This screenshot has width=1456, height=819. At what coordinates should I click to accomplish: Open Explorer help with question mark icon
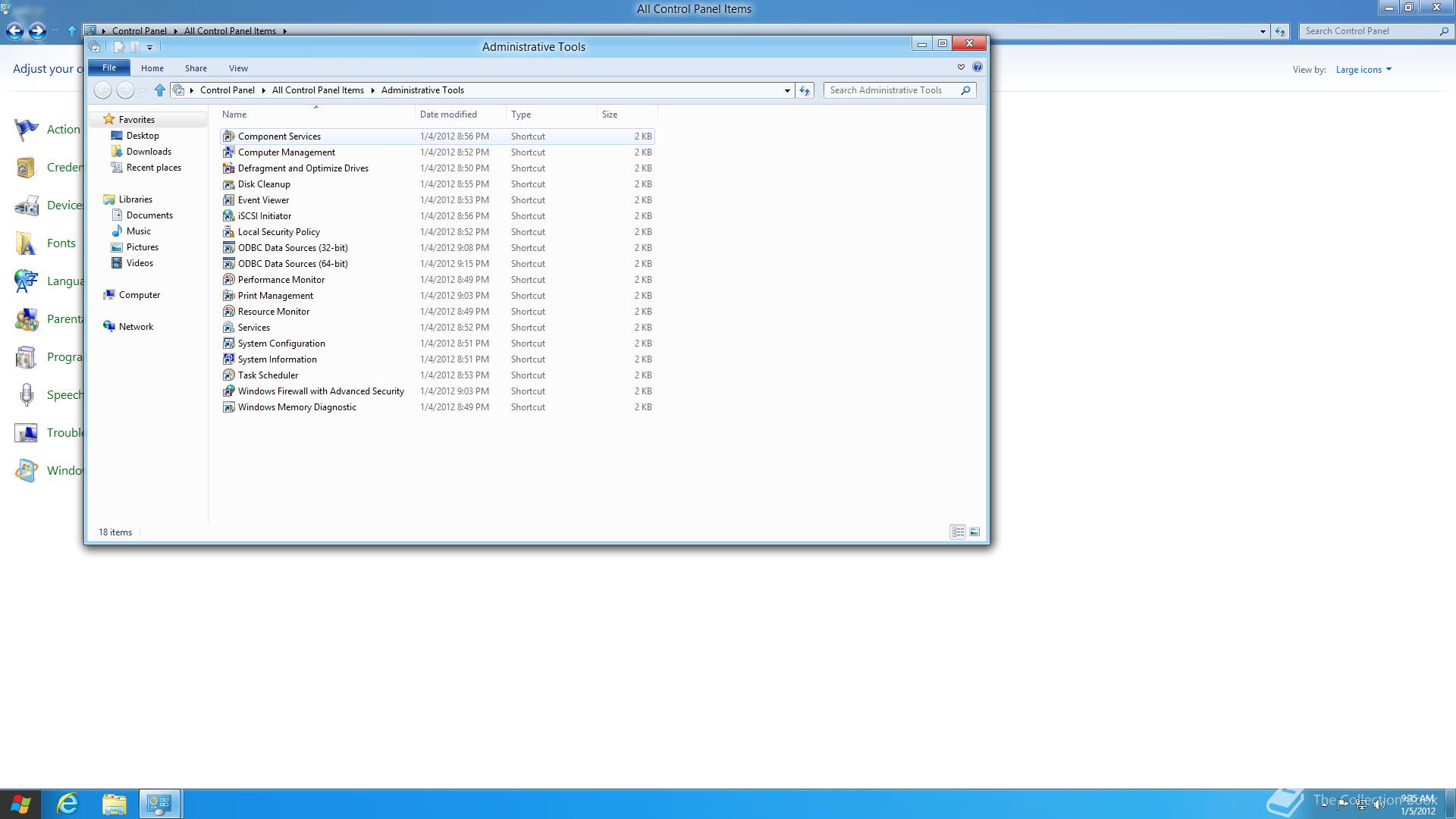click(x=977, y=67)
